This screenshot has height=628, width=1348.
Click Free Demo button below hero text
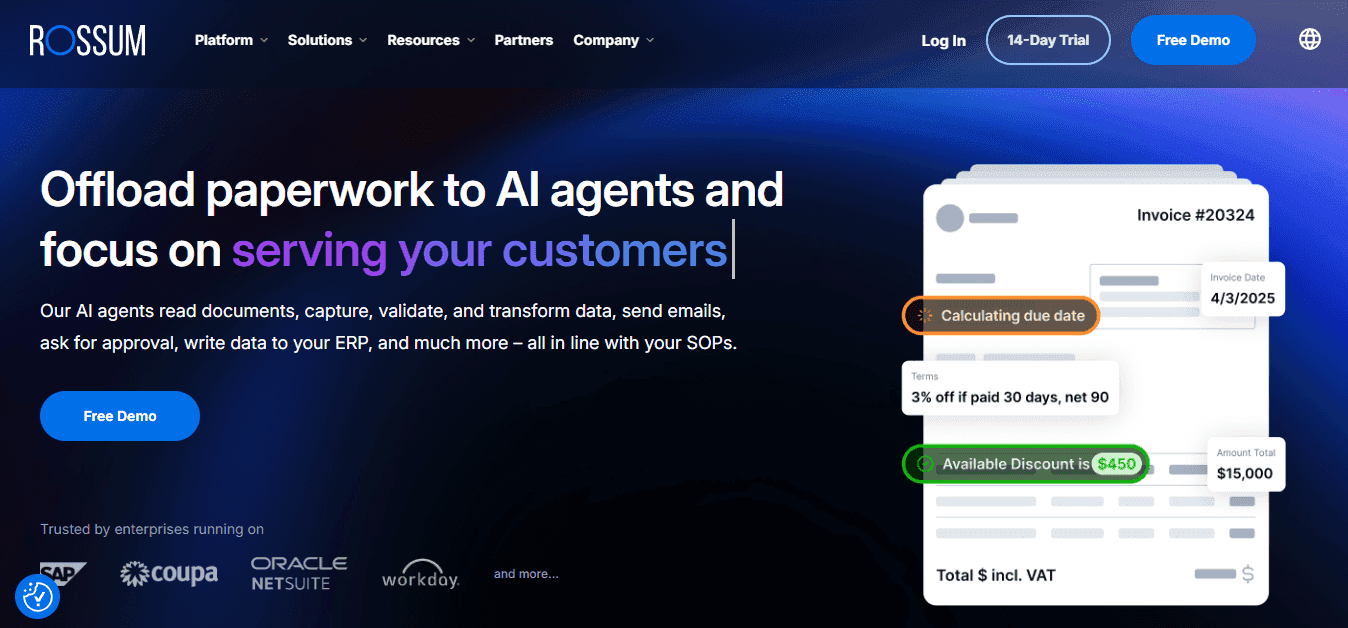pyautogui.click(x=120, y=416)
